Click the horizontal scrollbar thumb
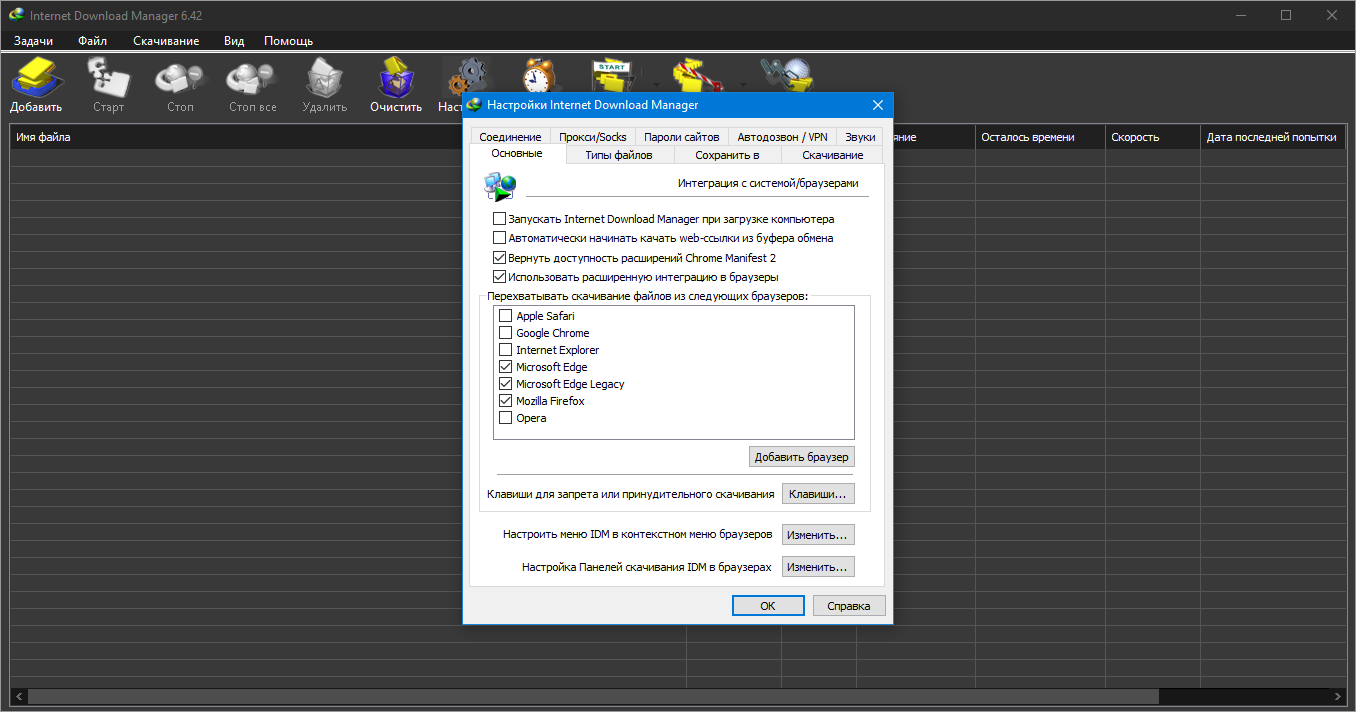 pos(593,696)
